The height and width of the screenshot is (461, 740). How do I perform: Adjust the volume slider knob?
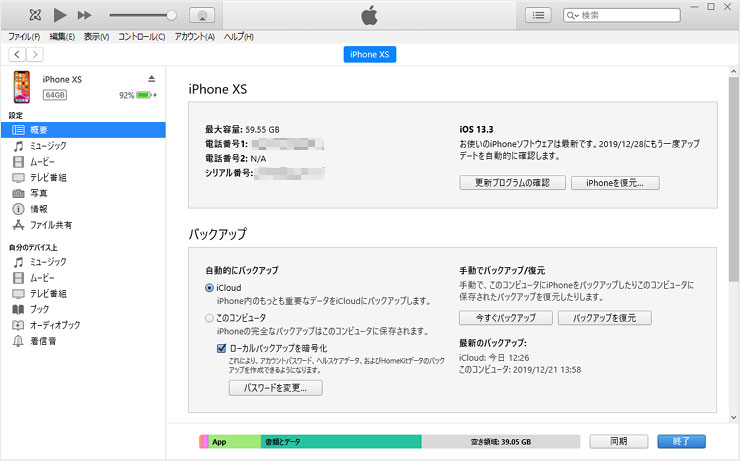coord(171,15)
